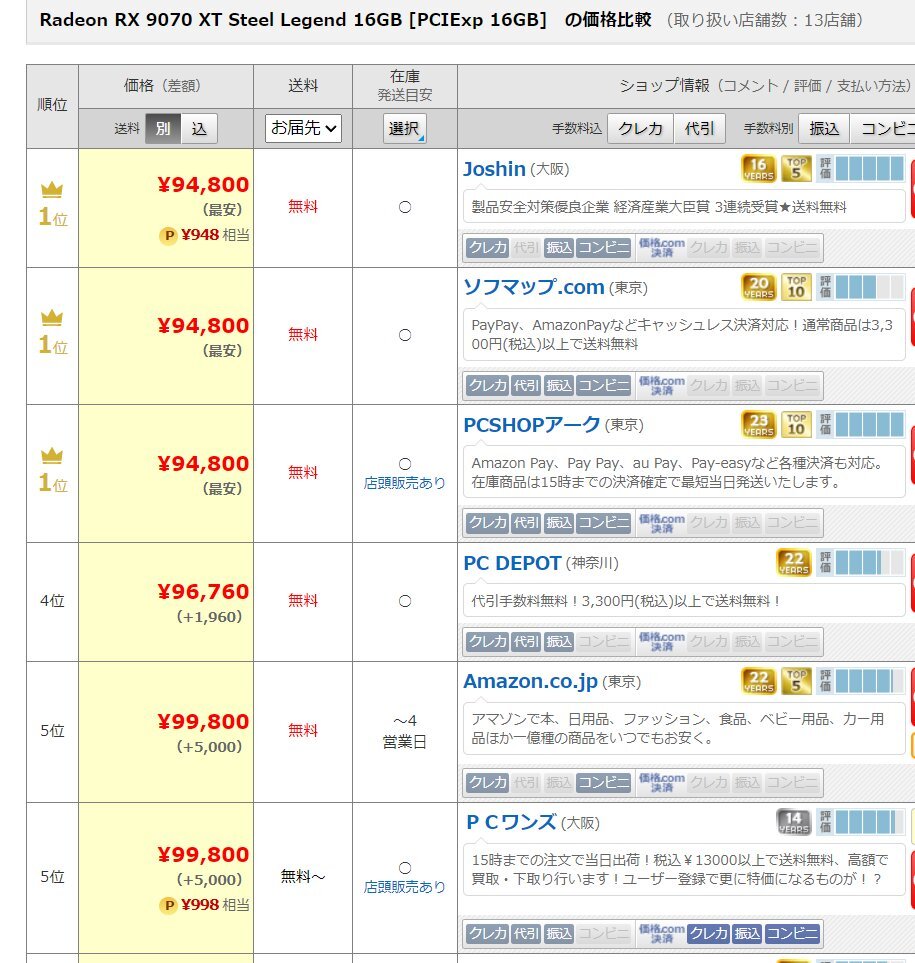Click the 20 years badge for Sofmap
This screenshot has width=915, height=963.
point(758,286)
